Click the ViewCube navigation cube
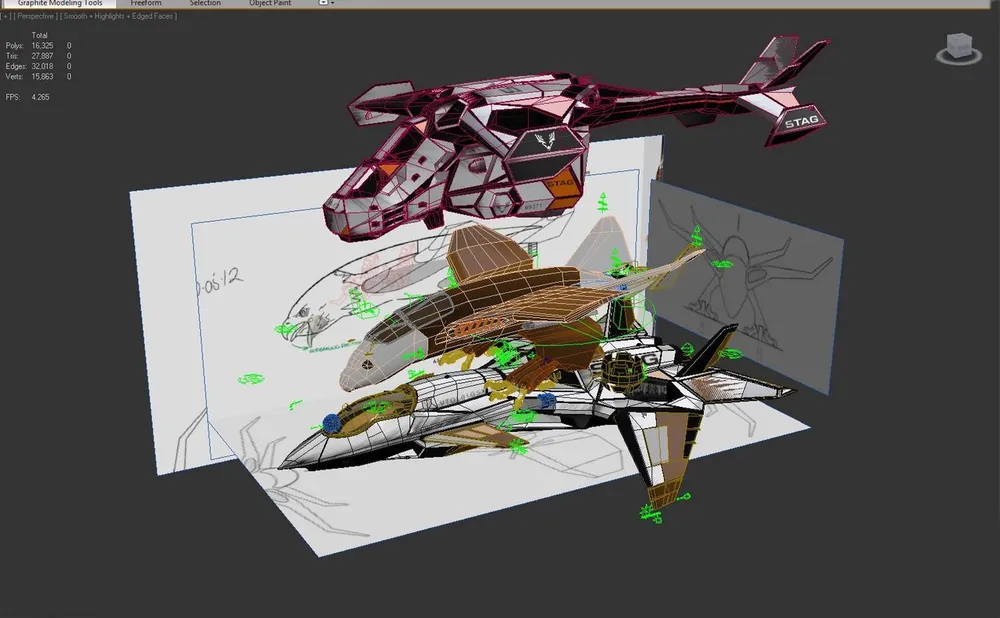1000x618 pixels. (x=959, y=44)
